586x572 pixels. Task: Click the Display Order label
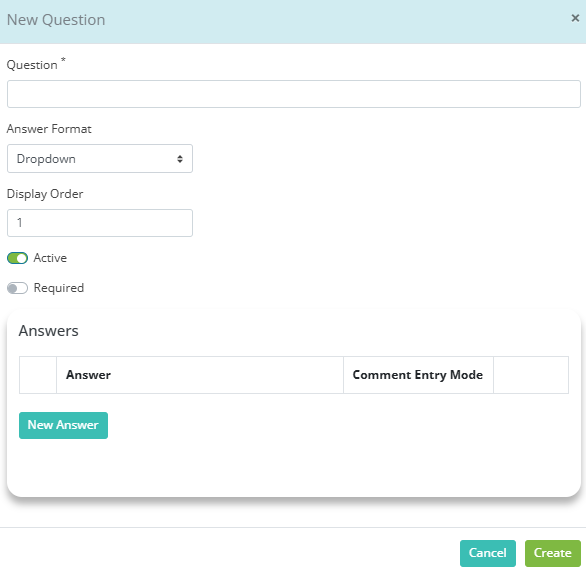pyautogui.click(x=45, y=194)
